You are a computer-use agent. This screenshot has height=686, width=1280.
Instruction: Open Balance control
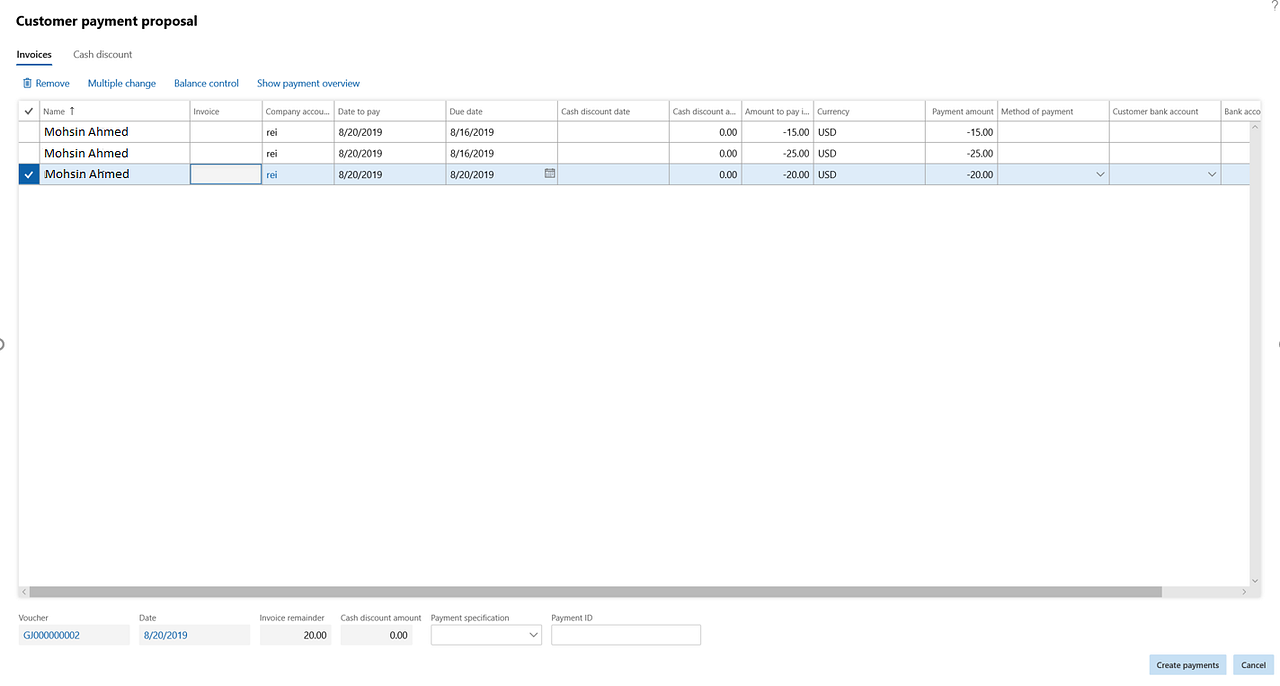[x=206, y=83]
